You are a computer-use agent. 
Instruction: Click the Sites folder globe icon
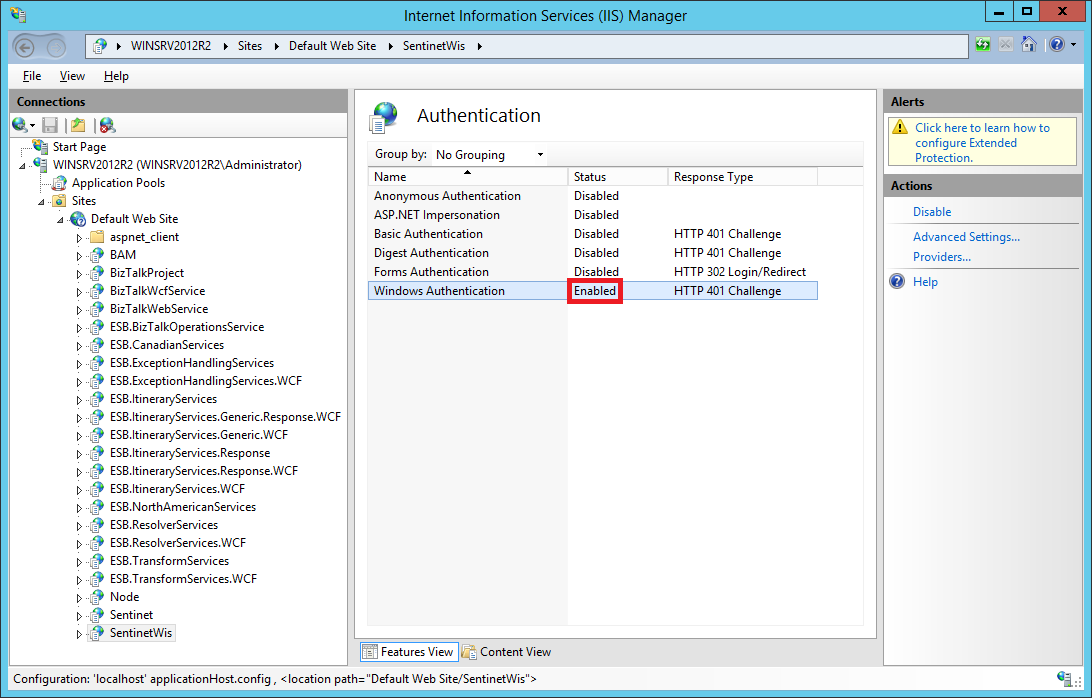(60, 201)
